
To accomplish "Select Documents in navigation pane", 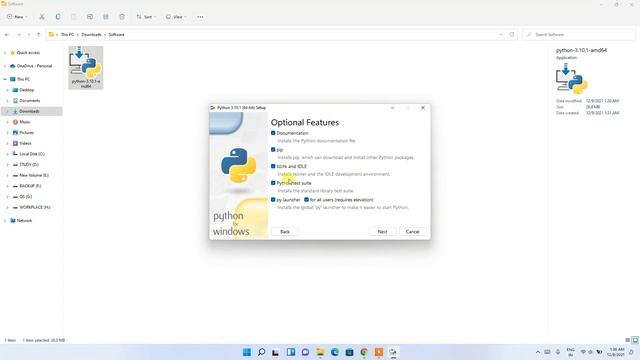I will coord(29,100).
